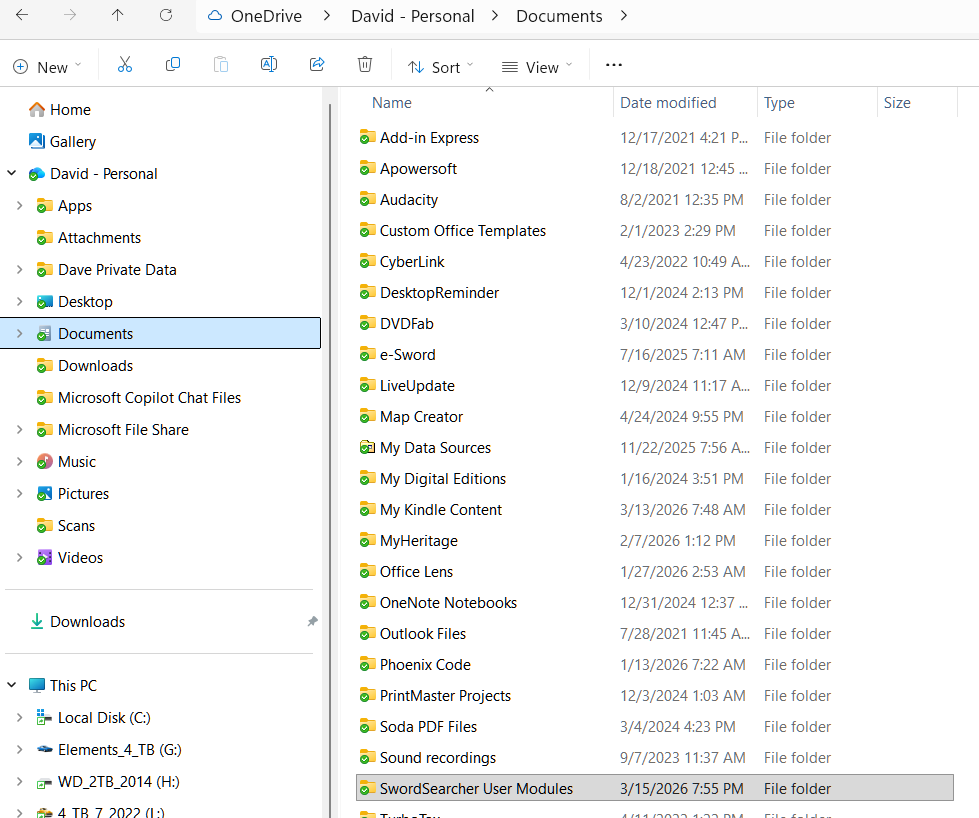Click David - Personal breadcrumb segment
The height and width of the screenshot is (818, 979).
[413, 16]
